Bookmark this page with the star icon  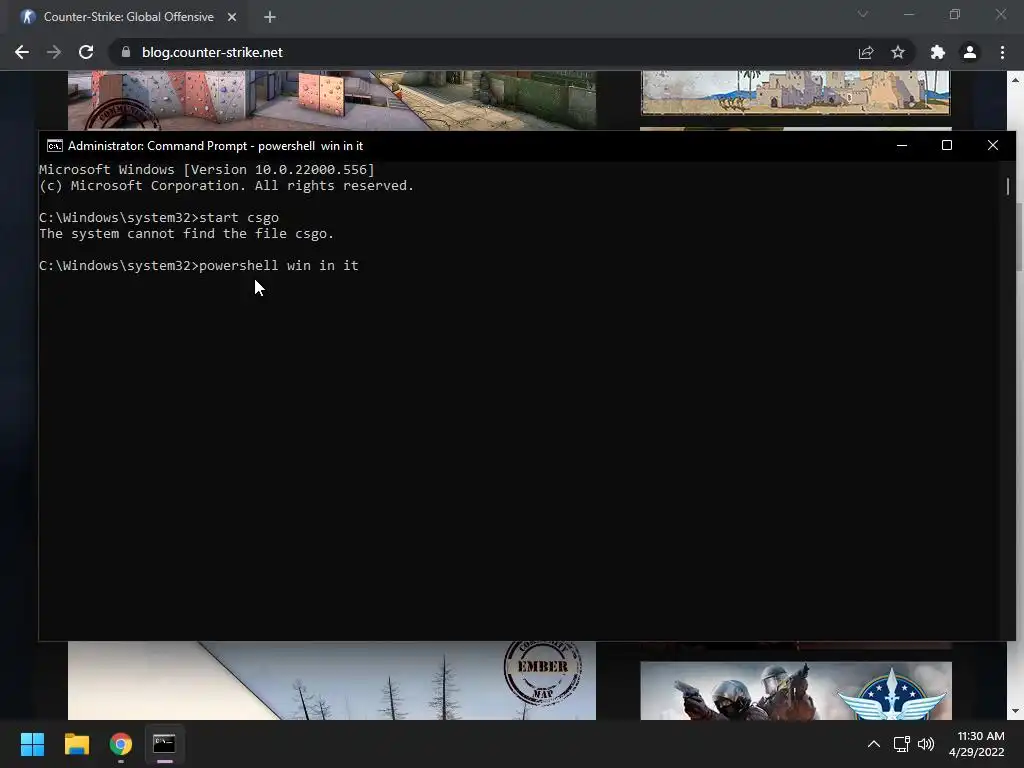pos(898,52)
